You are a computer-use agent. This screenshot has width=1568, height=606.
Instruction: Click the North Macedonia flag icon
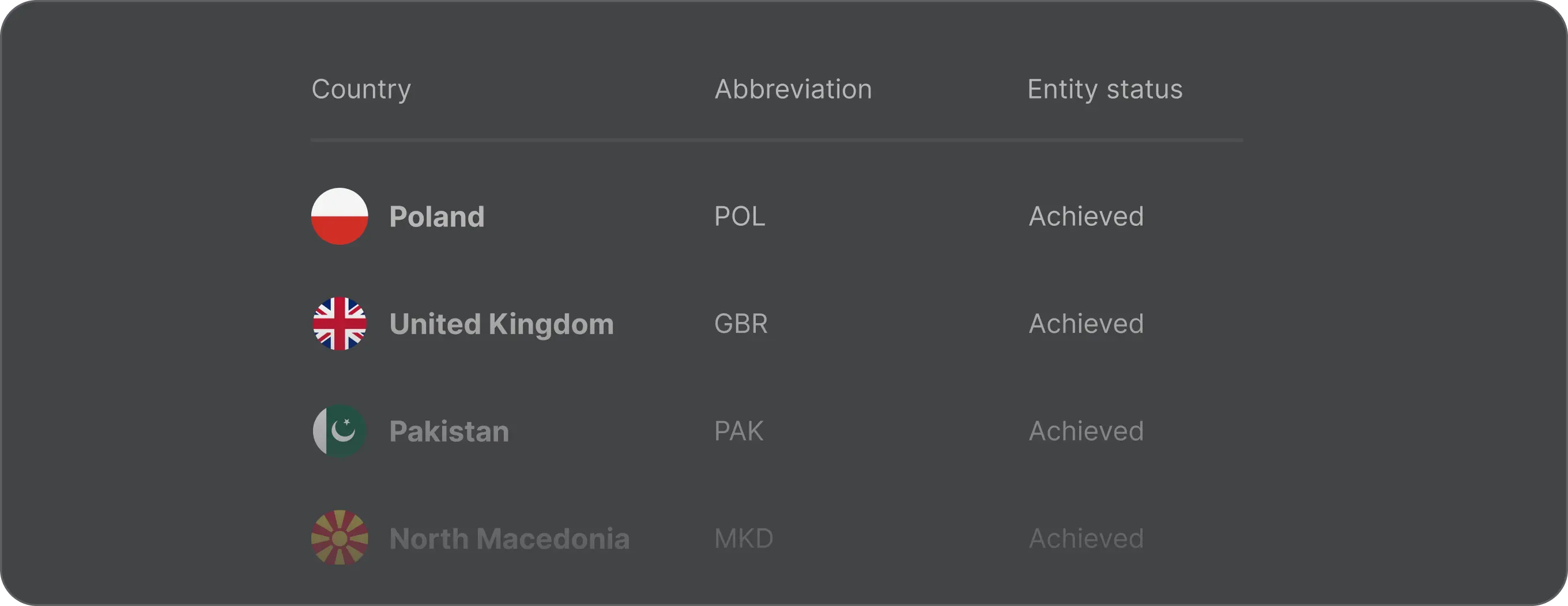pyautogui.click(x=340, y=538)
